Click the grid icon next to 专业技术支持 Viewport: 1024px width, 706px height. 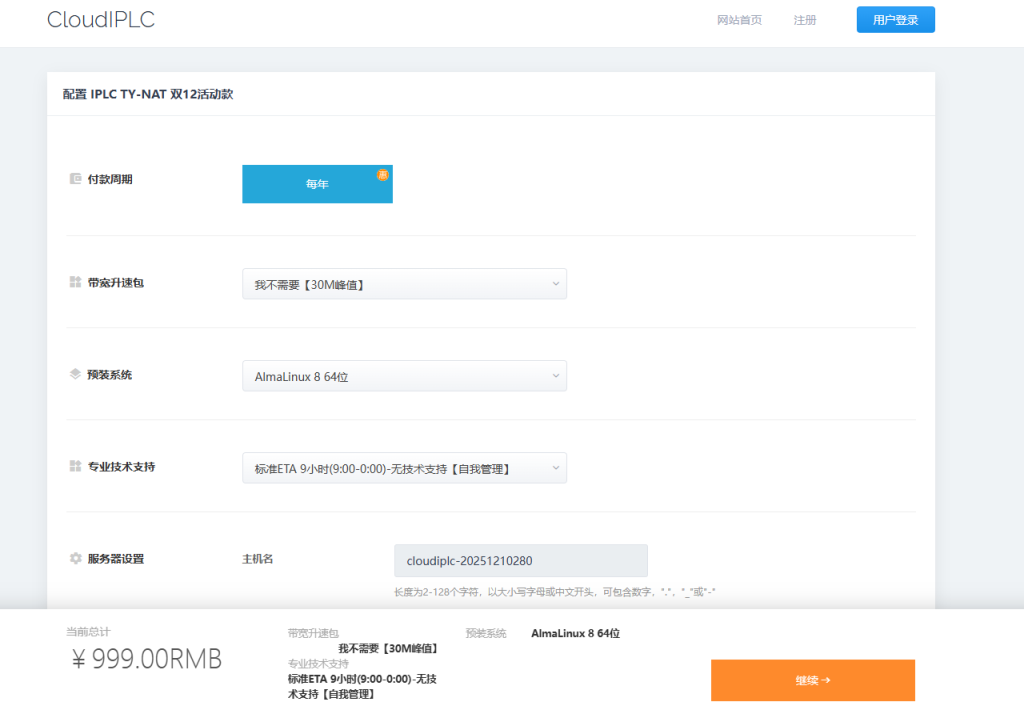[75, 467]
